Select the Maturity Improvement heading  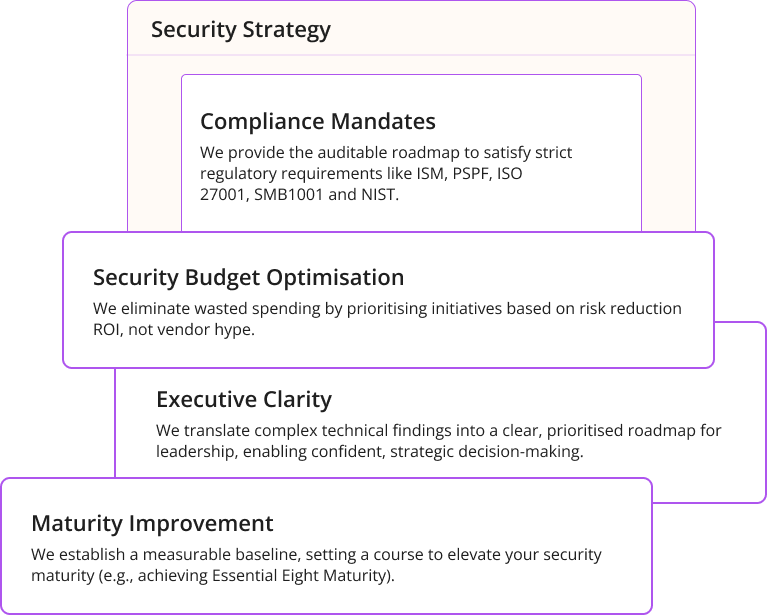tap(152, 523)
